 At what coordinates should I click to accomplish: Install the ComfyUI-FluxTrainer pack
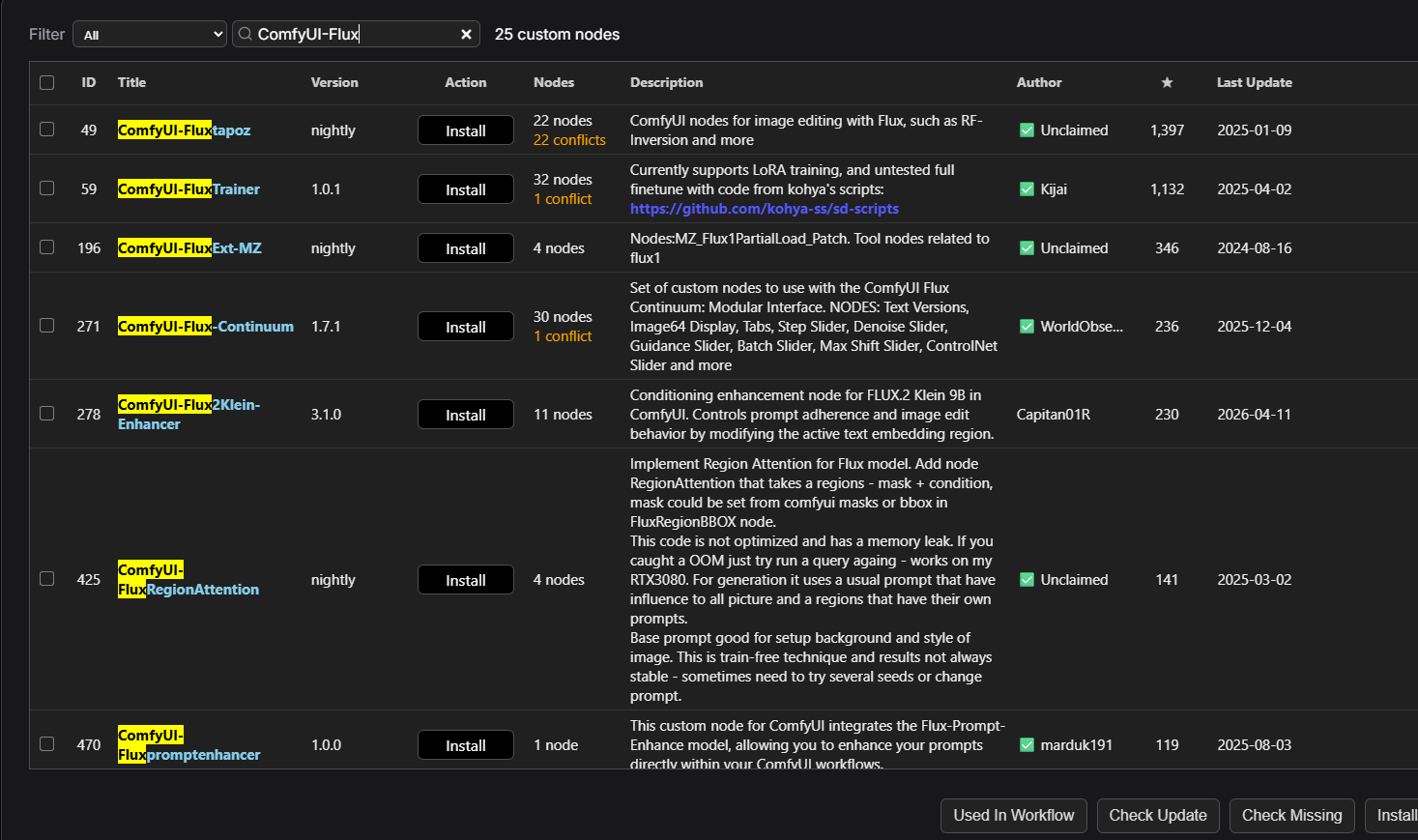(466, 189)
